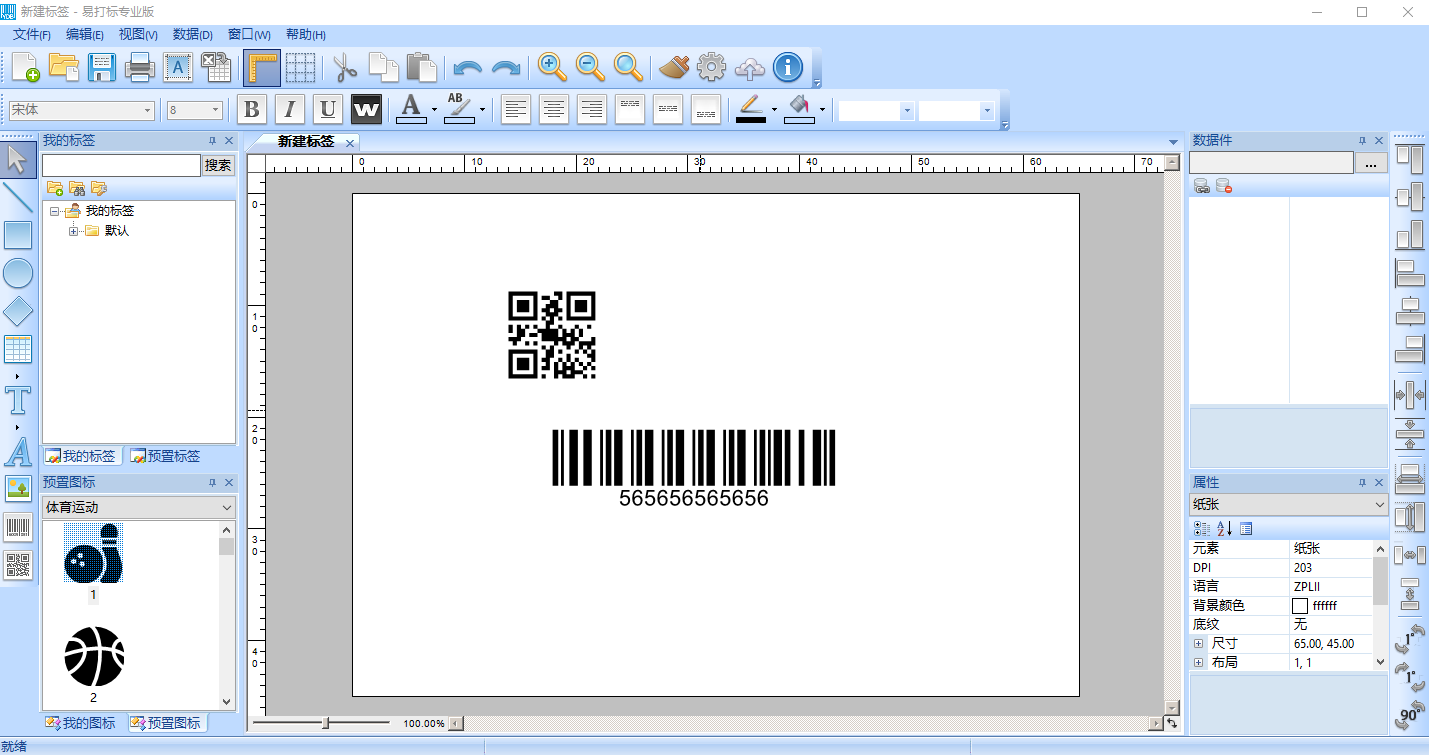Click the fill bucket color swatch
1429x755 pixels.
799,109
